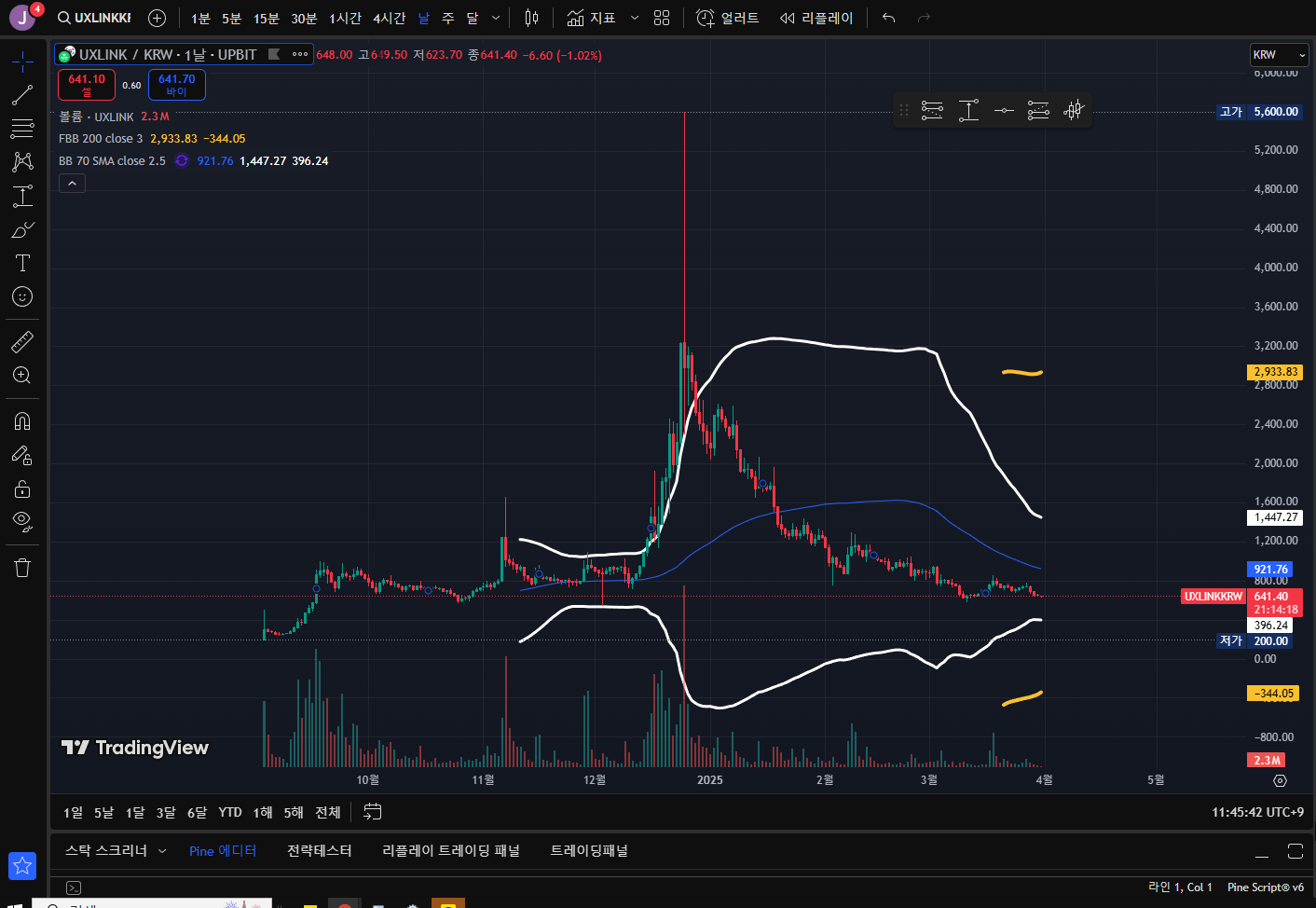Select floating toolbar's single horizontal line icon
This screenshot has width=1316, height=908.
pos(1004,111)
